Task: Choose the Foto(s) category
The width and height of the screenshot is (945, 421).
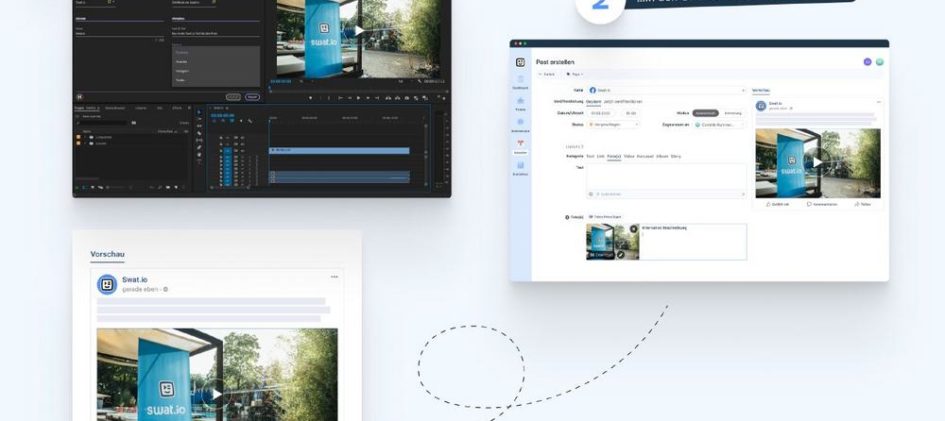Action: tap(614, 156)
